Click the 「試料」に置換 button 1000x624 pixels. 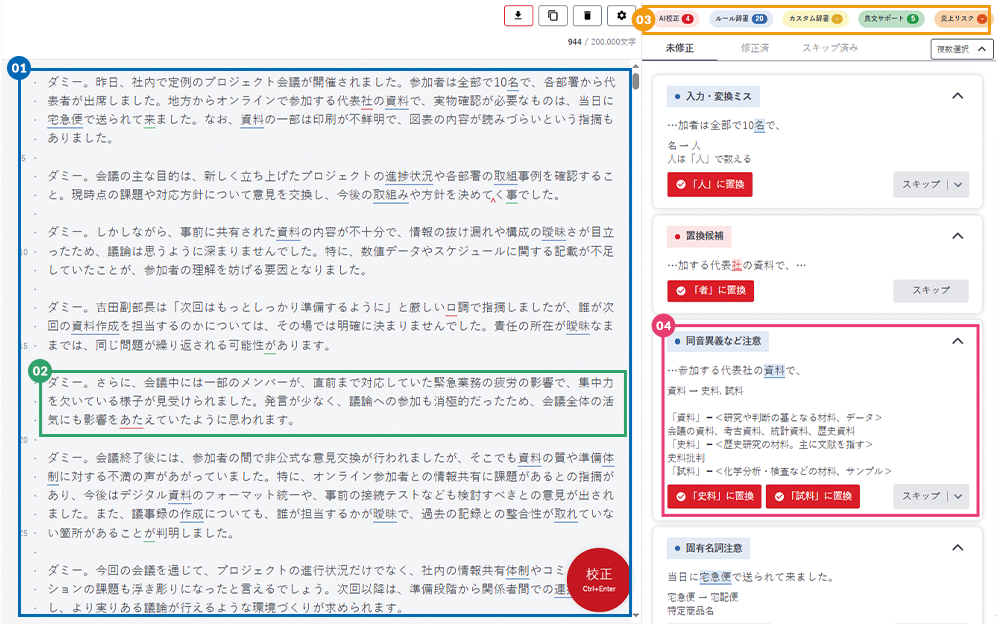point(812,496)
